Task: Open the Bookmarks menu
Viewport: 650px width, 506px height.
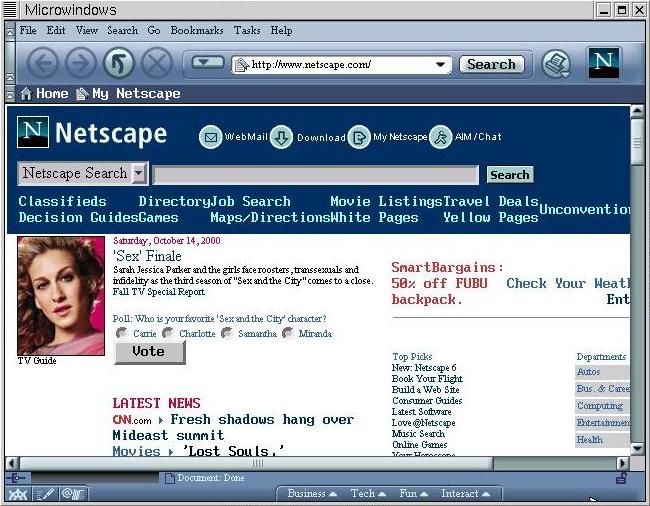Action: coord(197,31)
